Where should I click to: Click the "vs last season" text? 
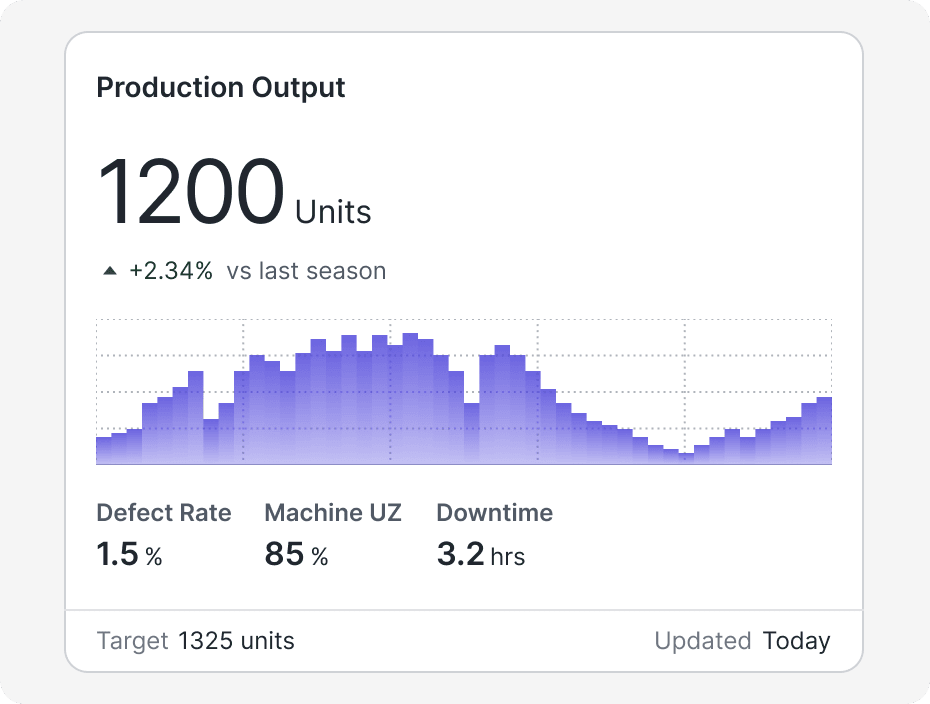pos(306,271)
